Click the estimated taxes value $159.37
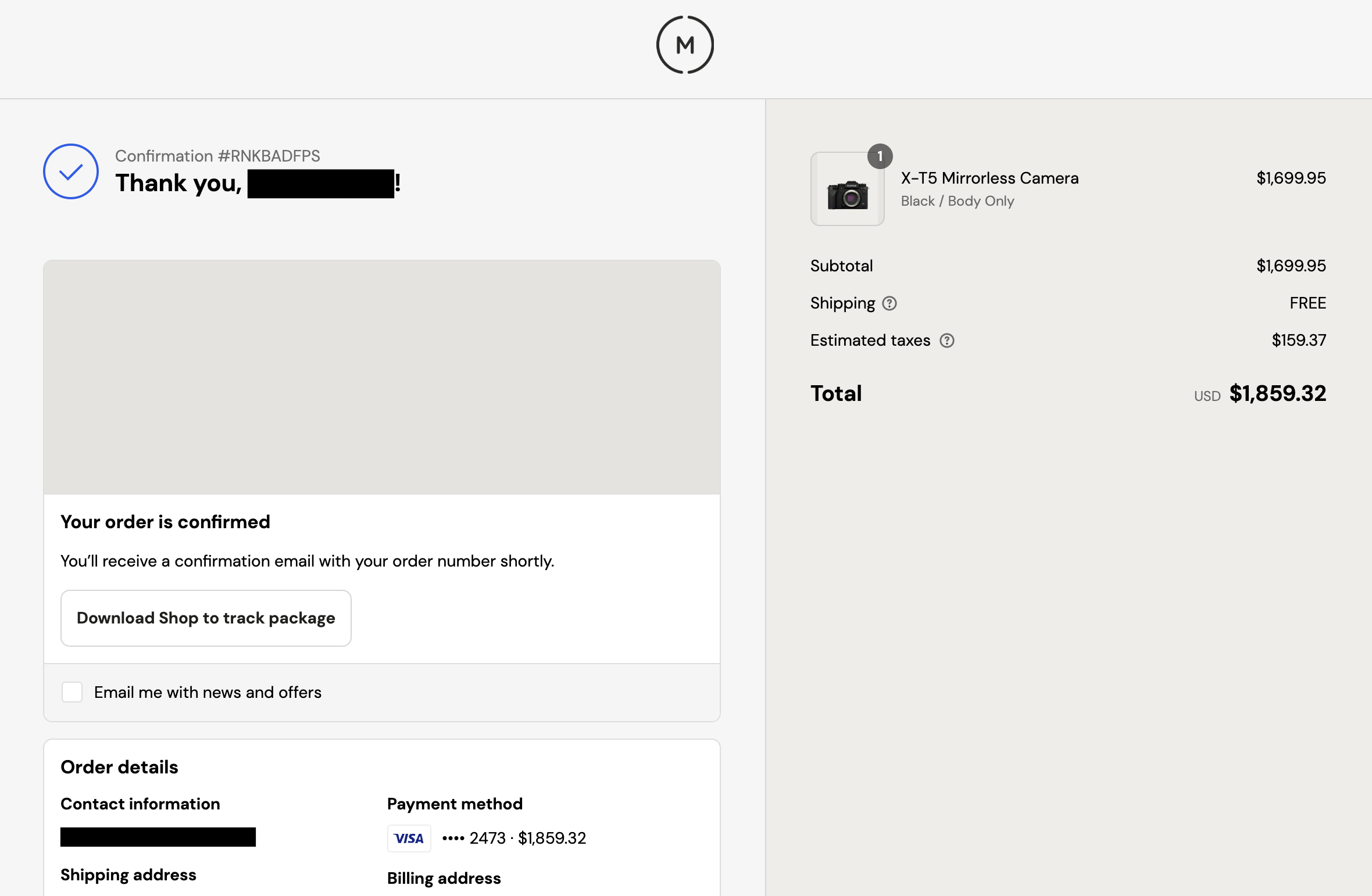1372x896 pixels. pos(1299,340)
